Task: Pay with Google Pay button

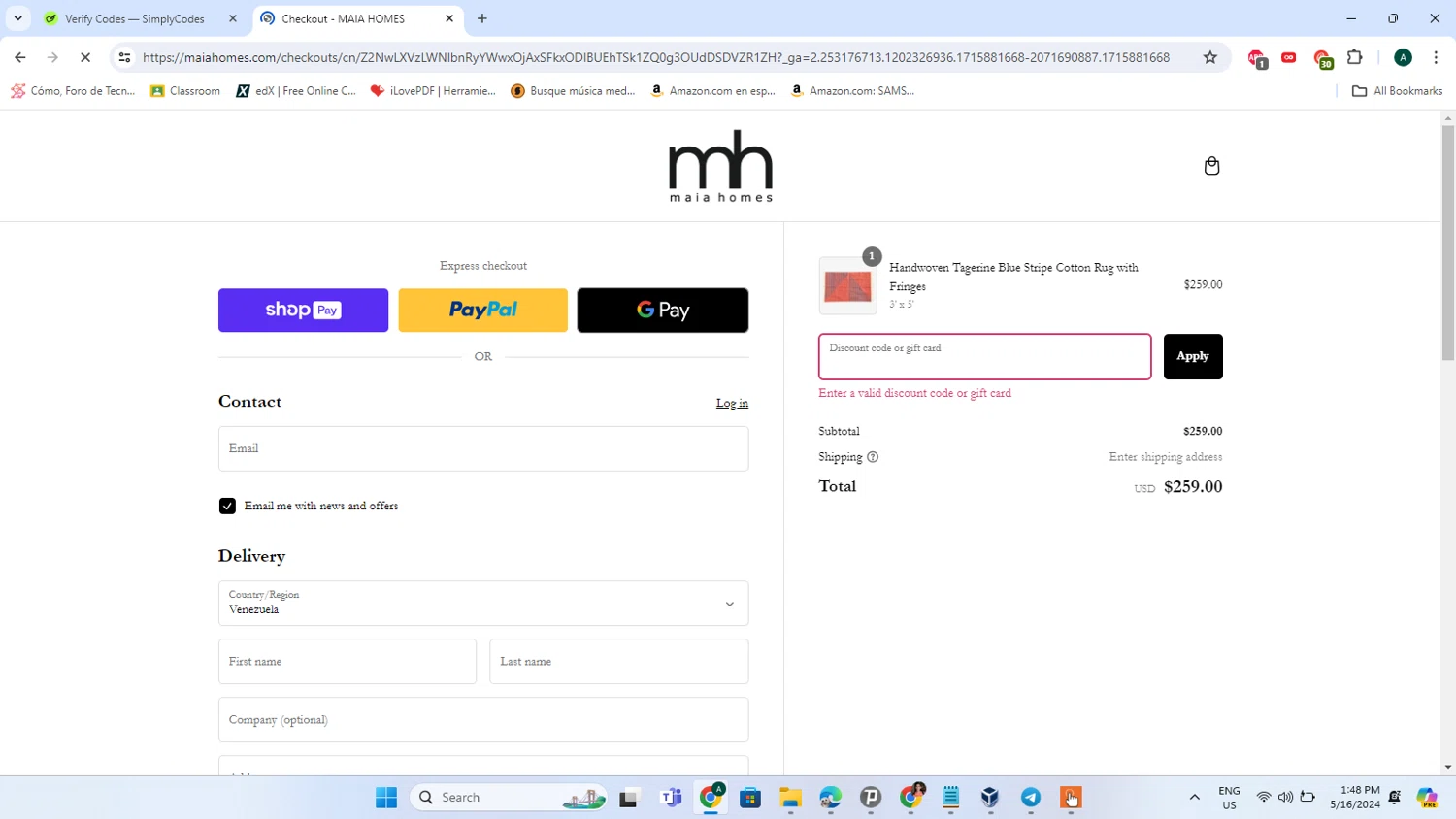Action: 663,310
